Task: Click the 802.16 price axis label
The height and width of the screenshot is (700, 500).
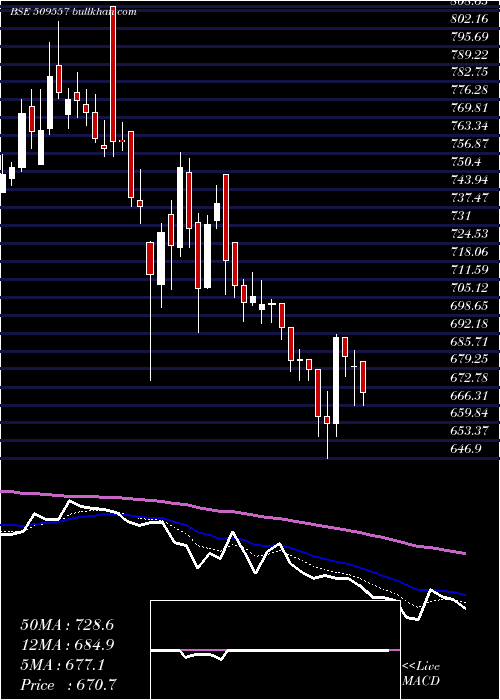Action: coord(469,18)
